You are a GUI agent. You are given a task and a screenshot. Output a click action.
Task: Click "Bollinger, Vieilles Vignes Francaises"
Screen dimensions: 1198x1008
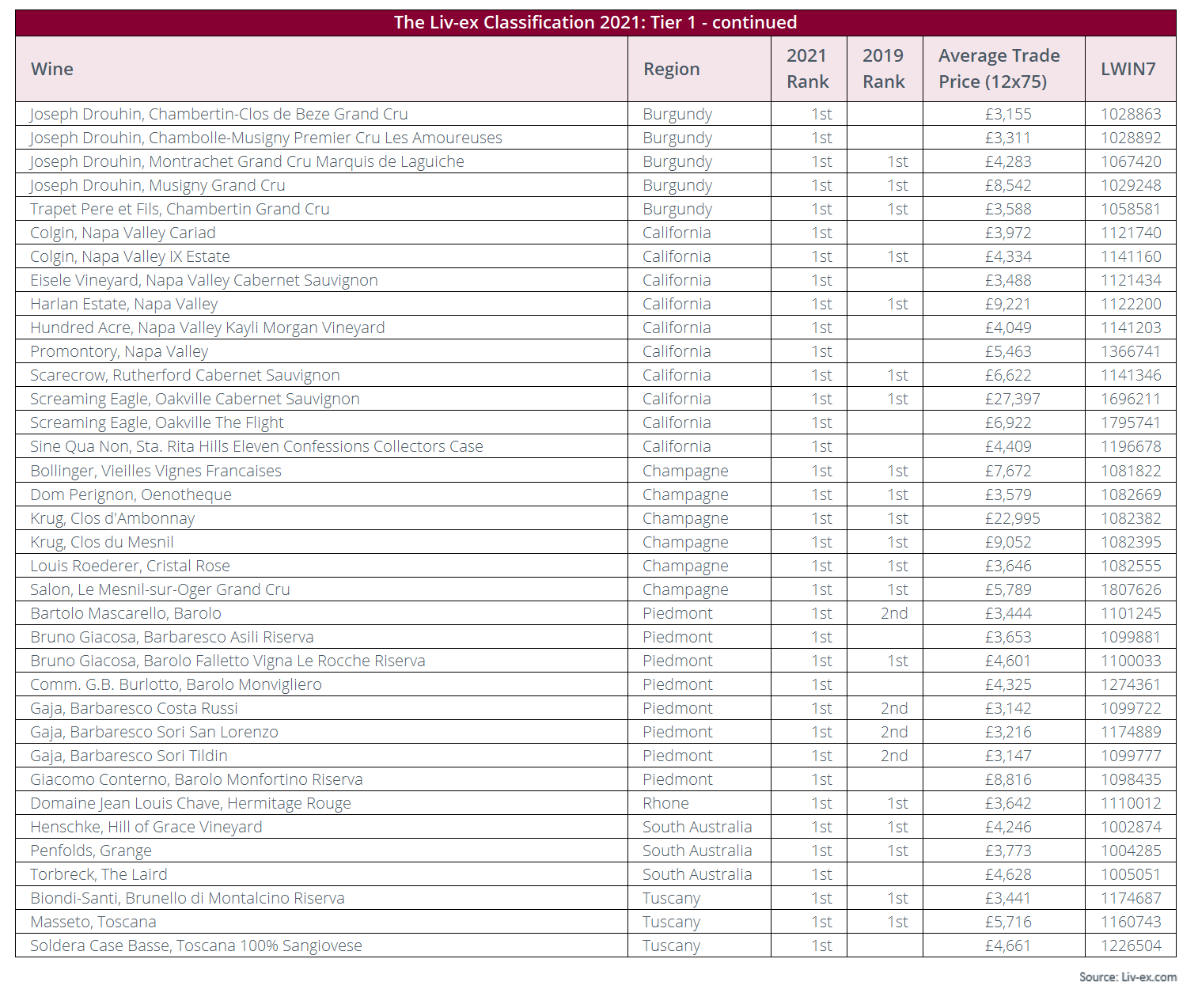click(x=156, y=471)
